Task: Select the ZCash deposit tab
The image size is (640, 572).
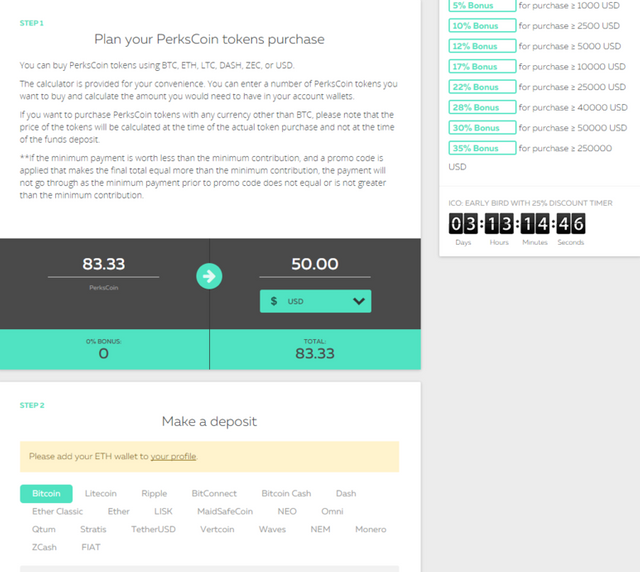Action: point(44,548)
